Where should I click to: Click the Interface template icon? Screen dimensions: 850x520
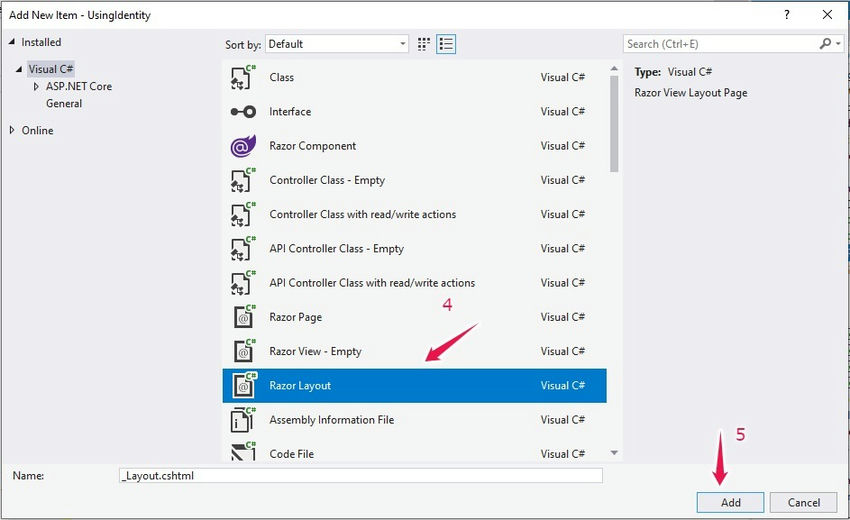(x=243, y=112)
